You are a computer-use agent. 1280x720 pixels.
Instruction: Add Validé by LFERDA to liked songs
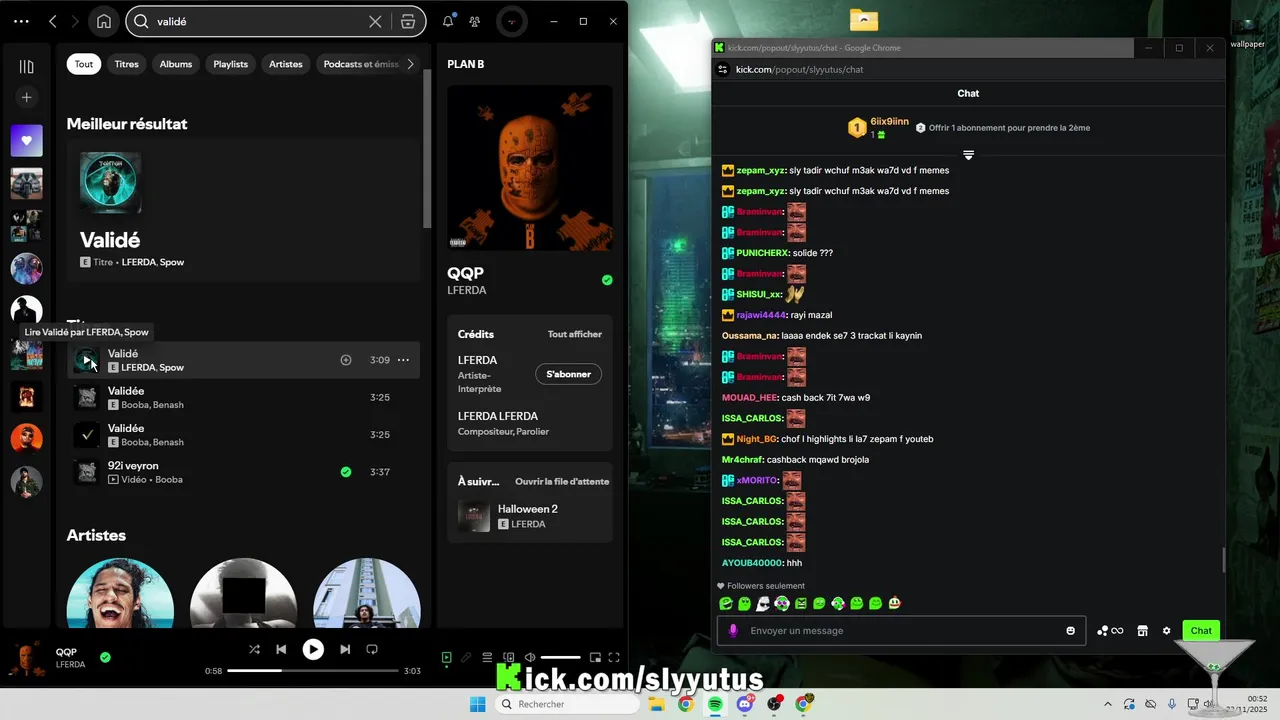tap(346, 360)
